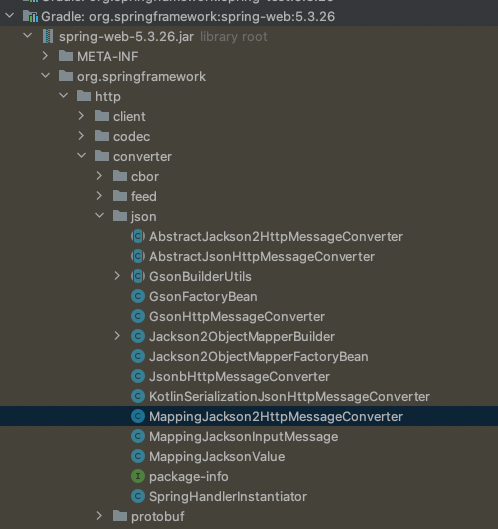The image size is (498, 529).
Task: Collapse the org.springframework package
Action: pos(46,76)
